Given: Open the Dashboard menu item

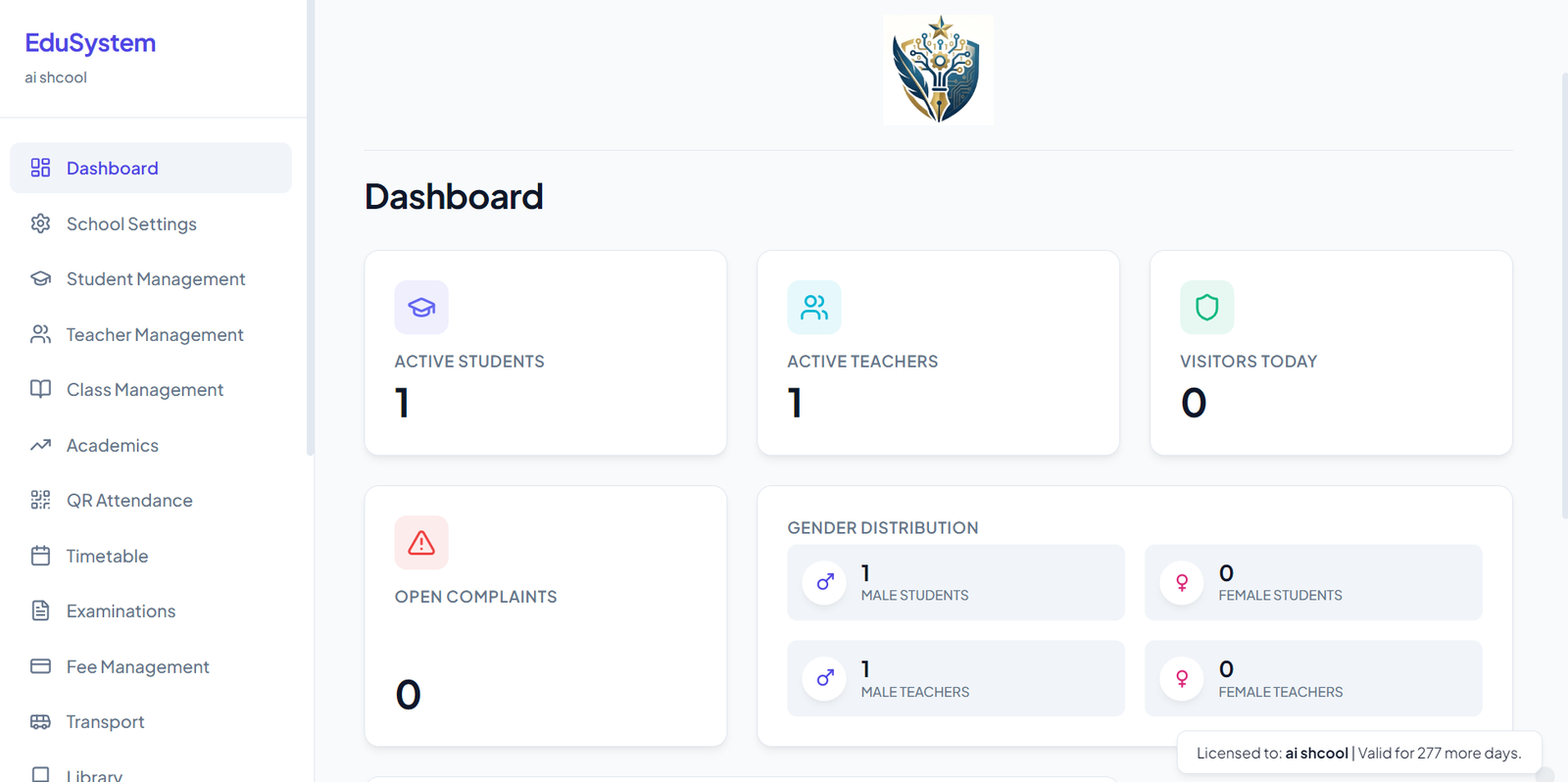Looking at the screenshot, I should (151, 168).
